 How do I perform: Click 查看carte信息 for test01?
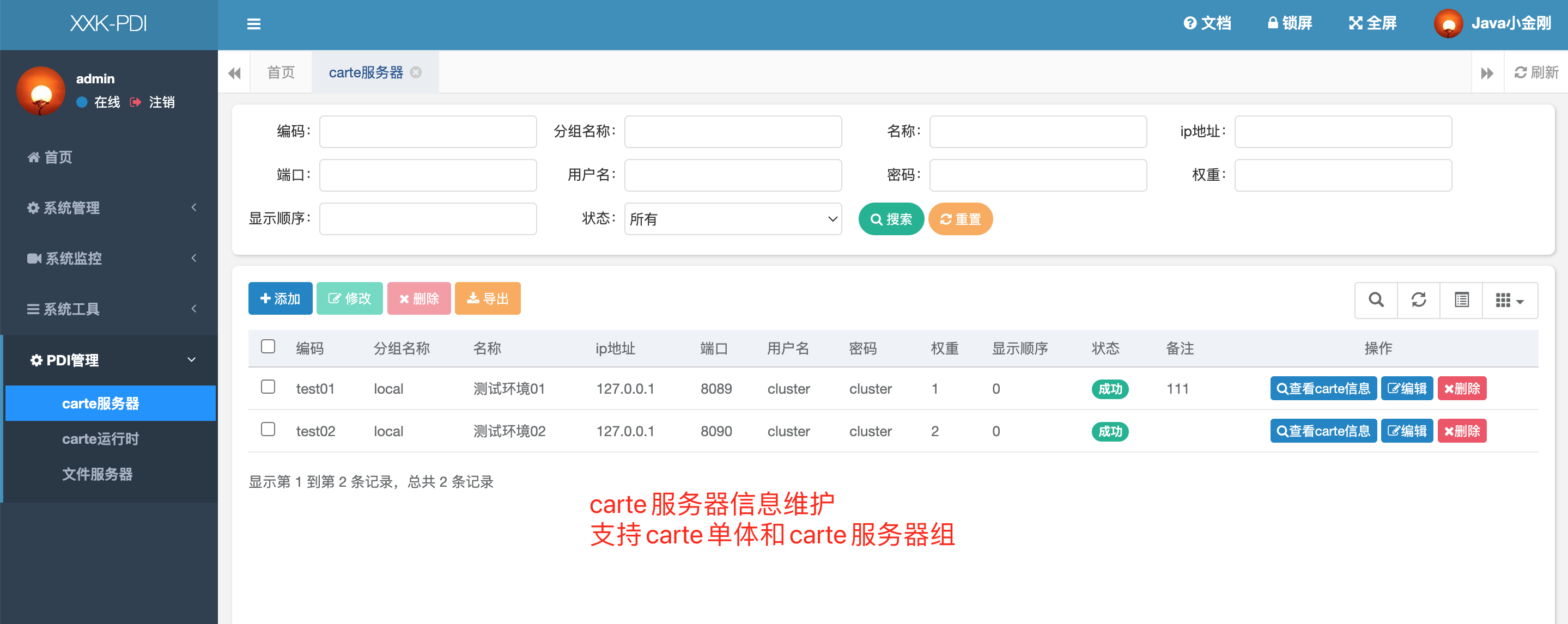[1323, 389]
